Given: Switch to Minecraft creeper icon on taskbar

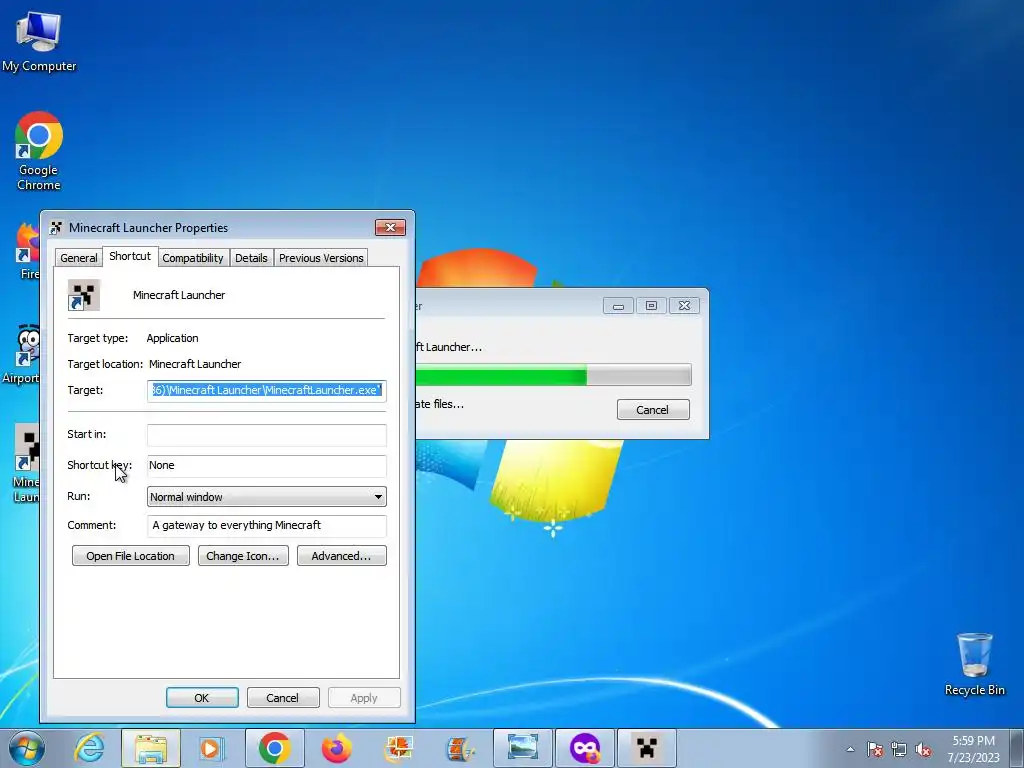Looking at the screenshot, I should 647,748.
